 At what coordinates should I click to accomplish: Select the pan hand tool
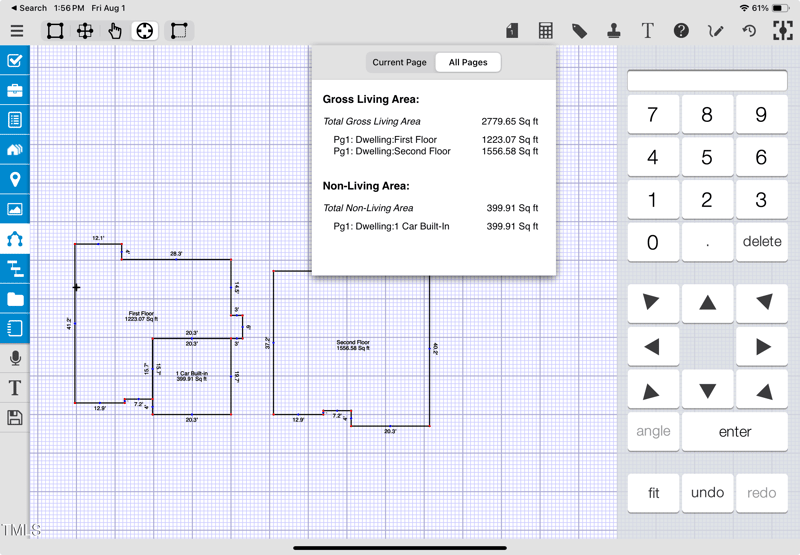click(115, 31)
